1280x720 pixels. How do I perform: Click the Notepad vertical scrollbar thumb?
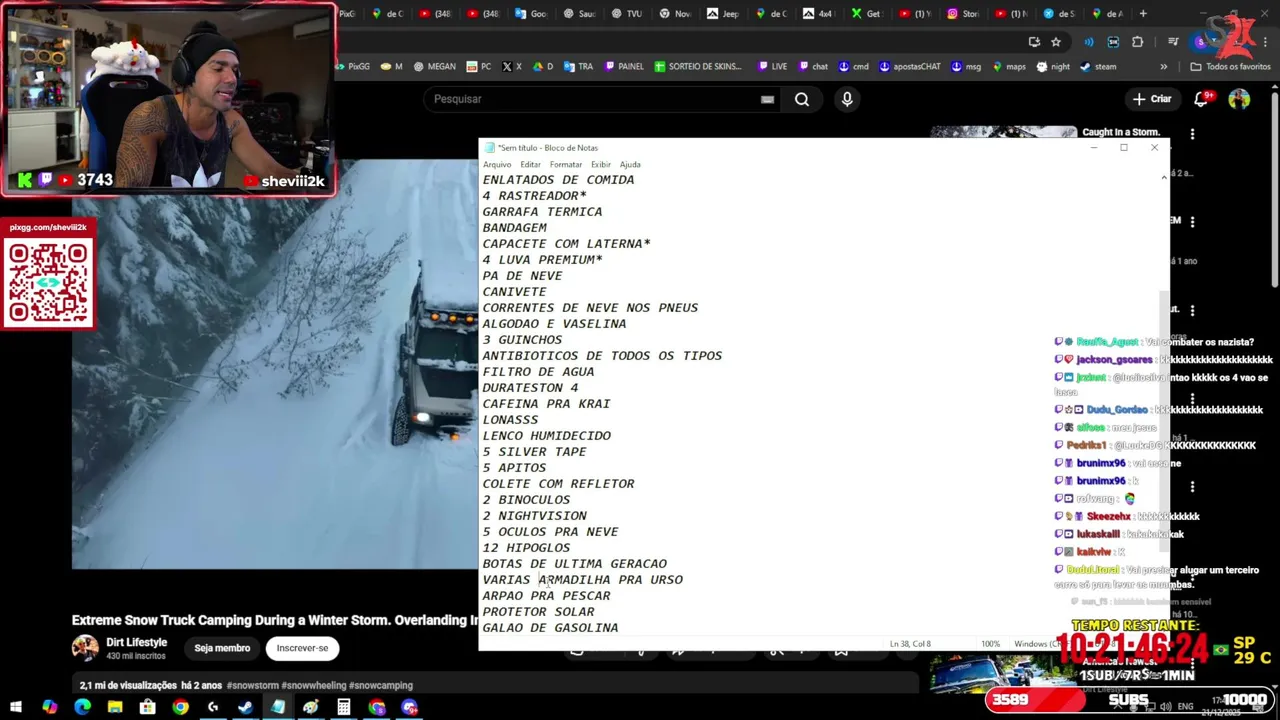(x=1163, y=420)
